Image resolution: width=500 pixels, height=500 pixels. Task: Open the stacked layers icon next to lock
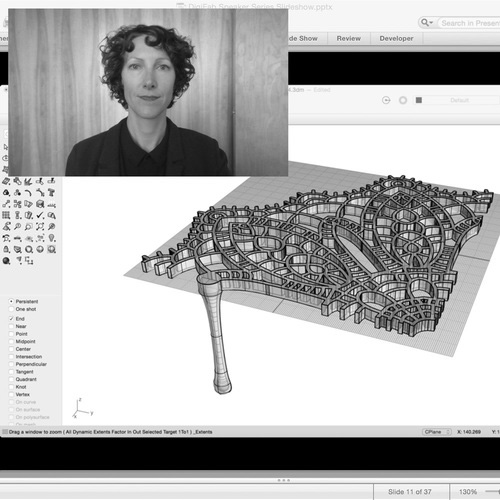pos(17,249)
